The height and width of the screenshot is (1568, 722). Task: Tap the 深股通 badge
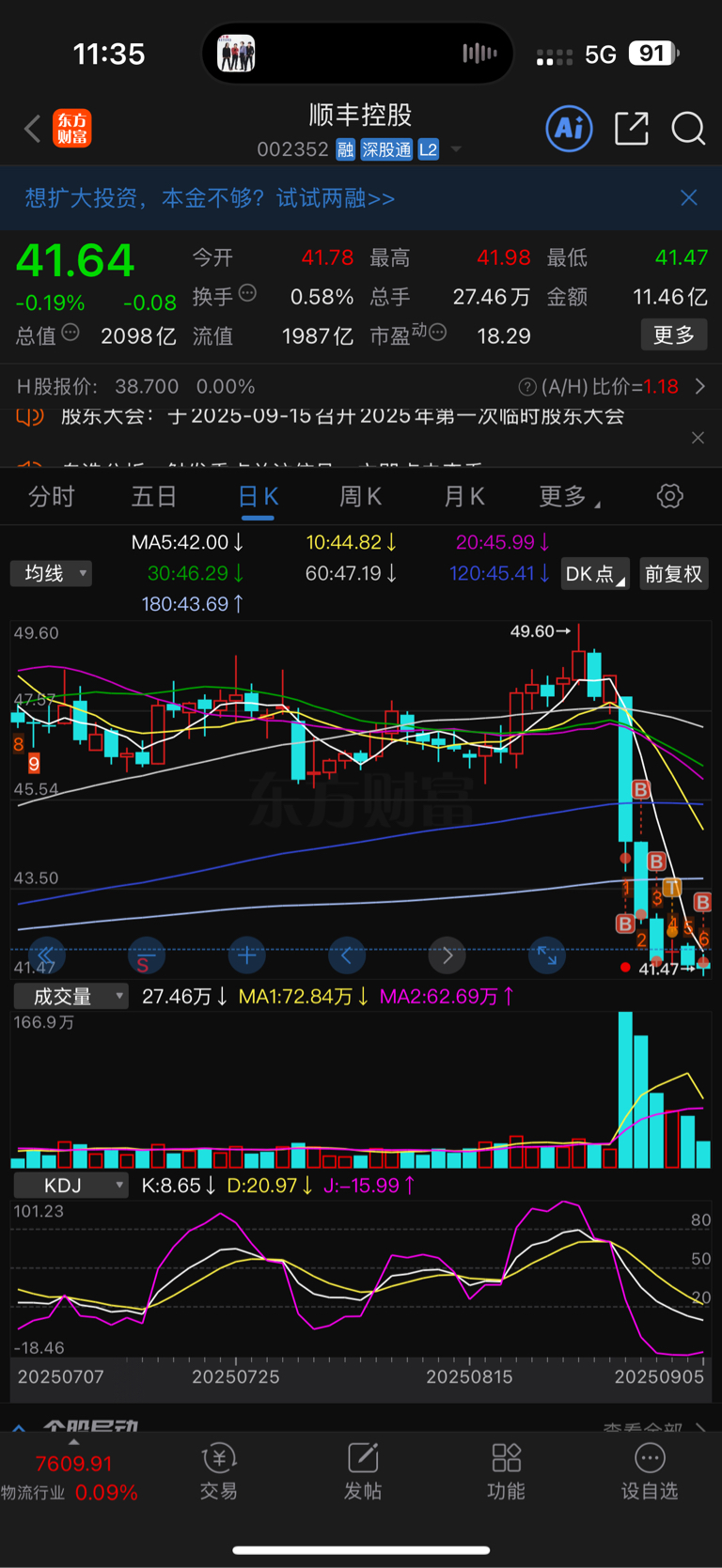[x=386, y=149]
